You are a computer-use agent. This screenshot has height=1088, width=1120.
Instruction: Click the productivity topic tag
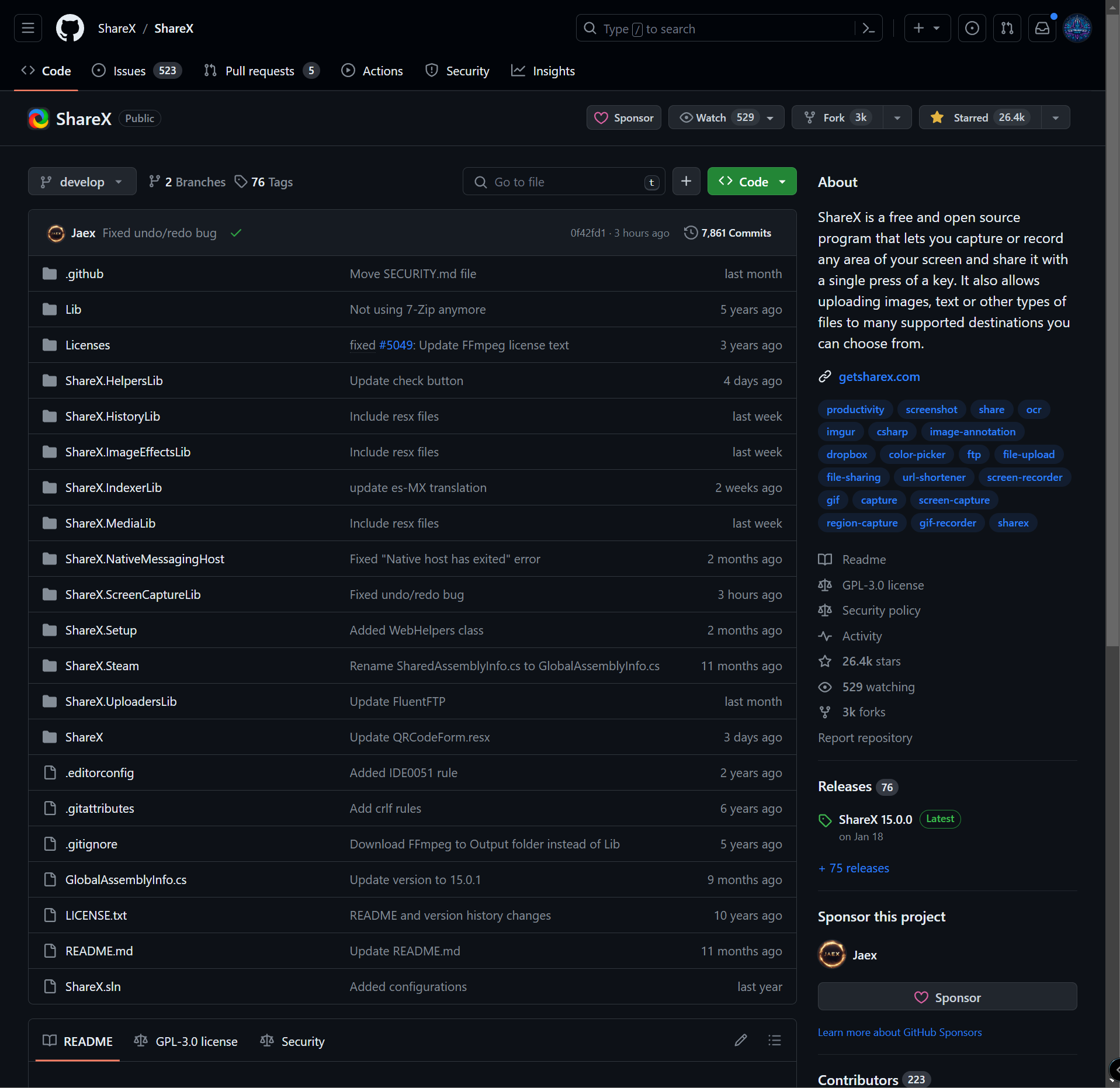855,410
